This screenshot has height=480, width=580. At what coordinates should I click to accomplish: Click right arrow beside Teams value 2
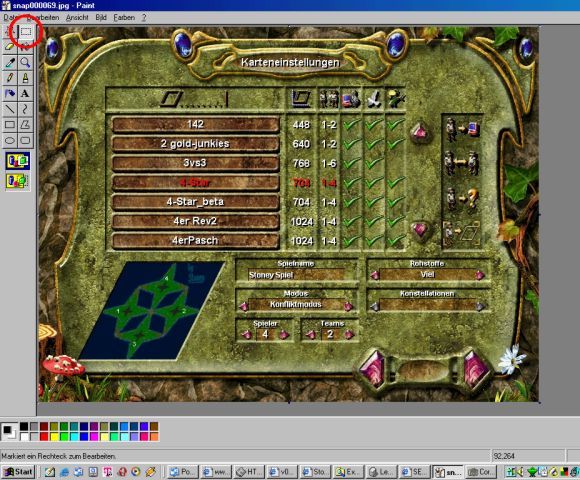click(x=349, y=335)
